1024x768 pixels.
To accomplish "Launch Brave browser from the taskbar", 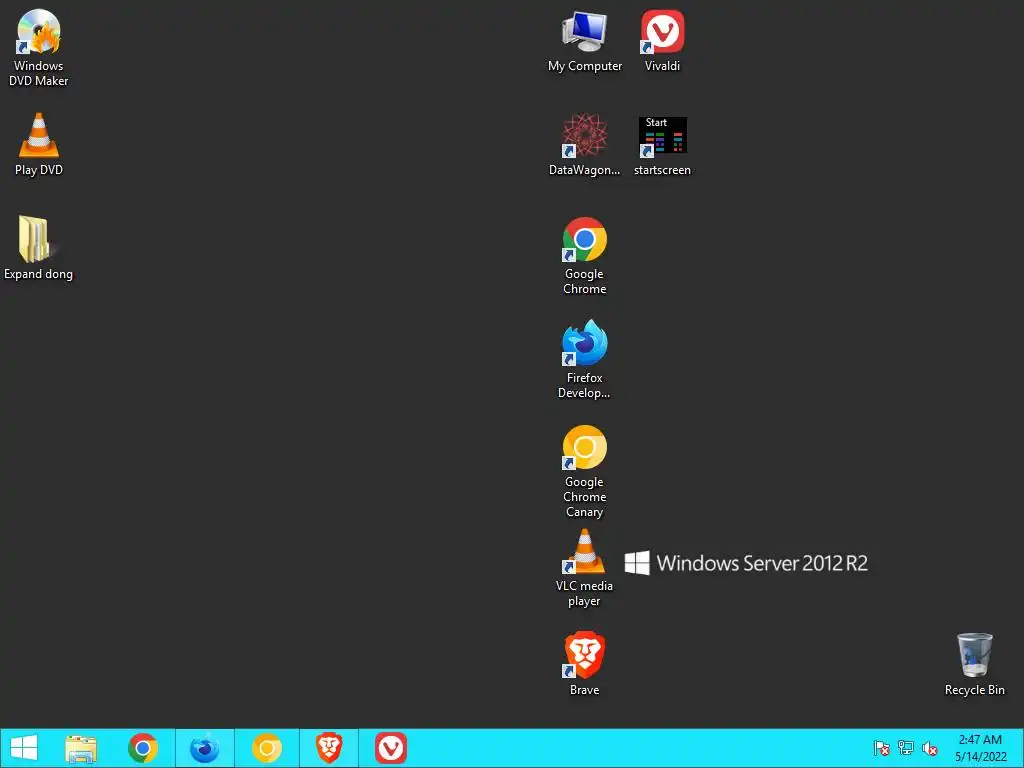I will (329, 748).
